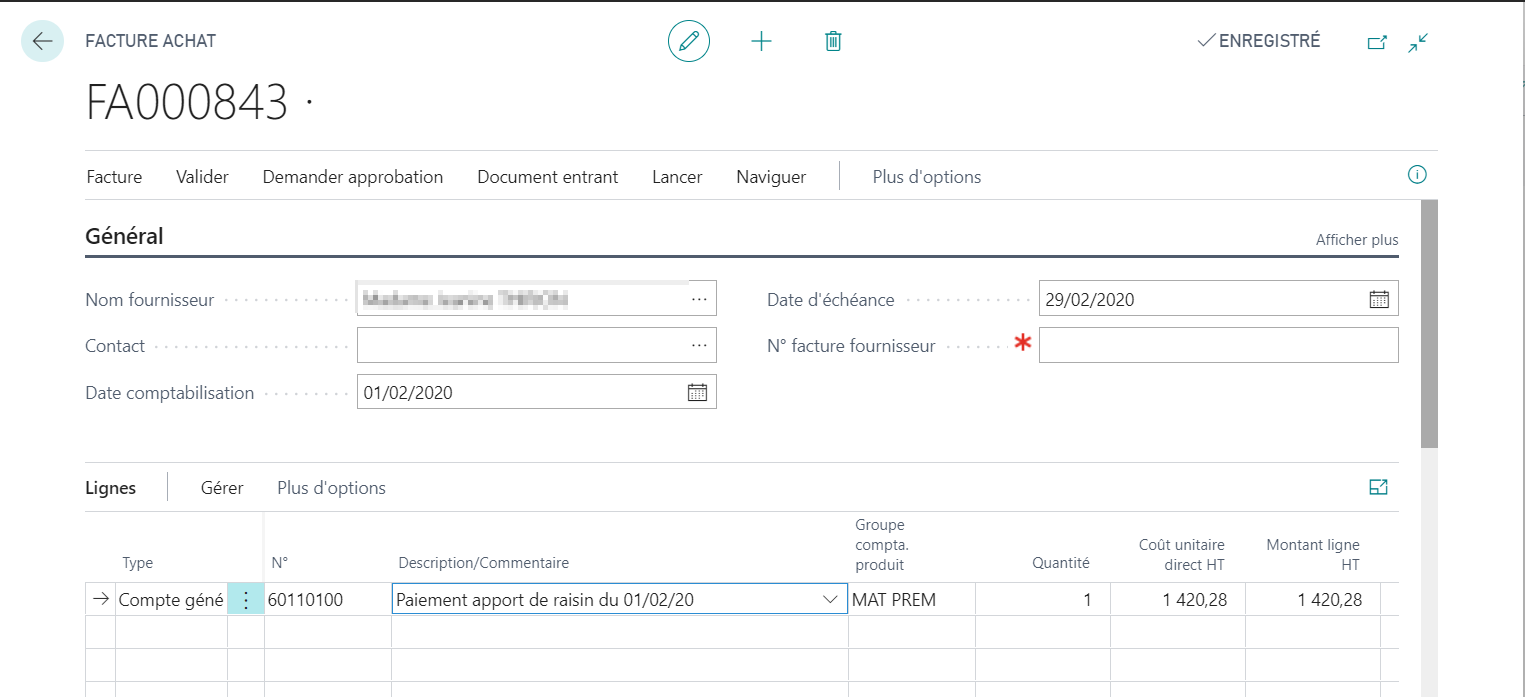Expand the Description/Commentaire dropdown arrow

(x=830, y=599)
